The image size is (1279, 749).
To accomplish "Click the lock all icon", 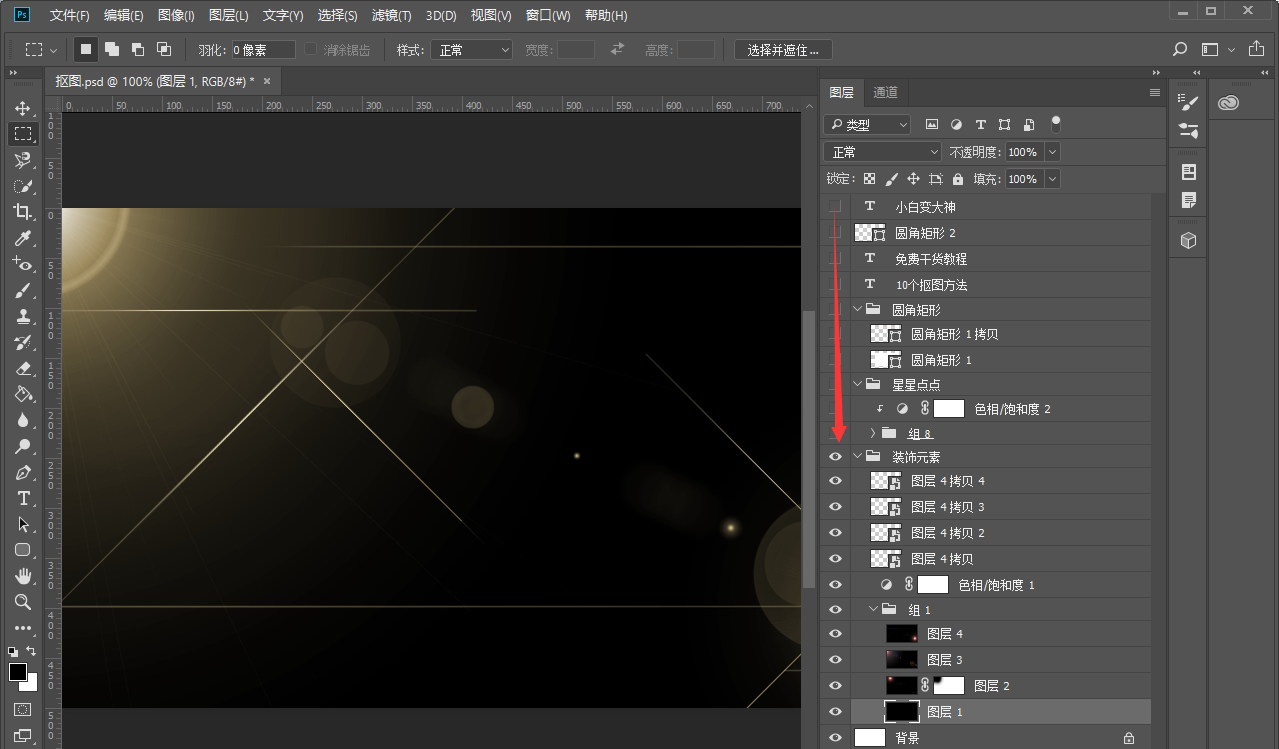I will (x=958, y=179).
